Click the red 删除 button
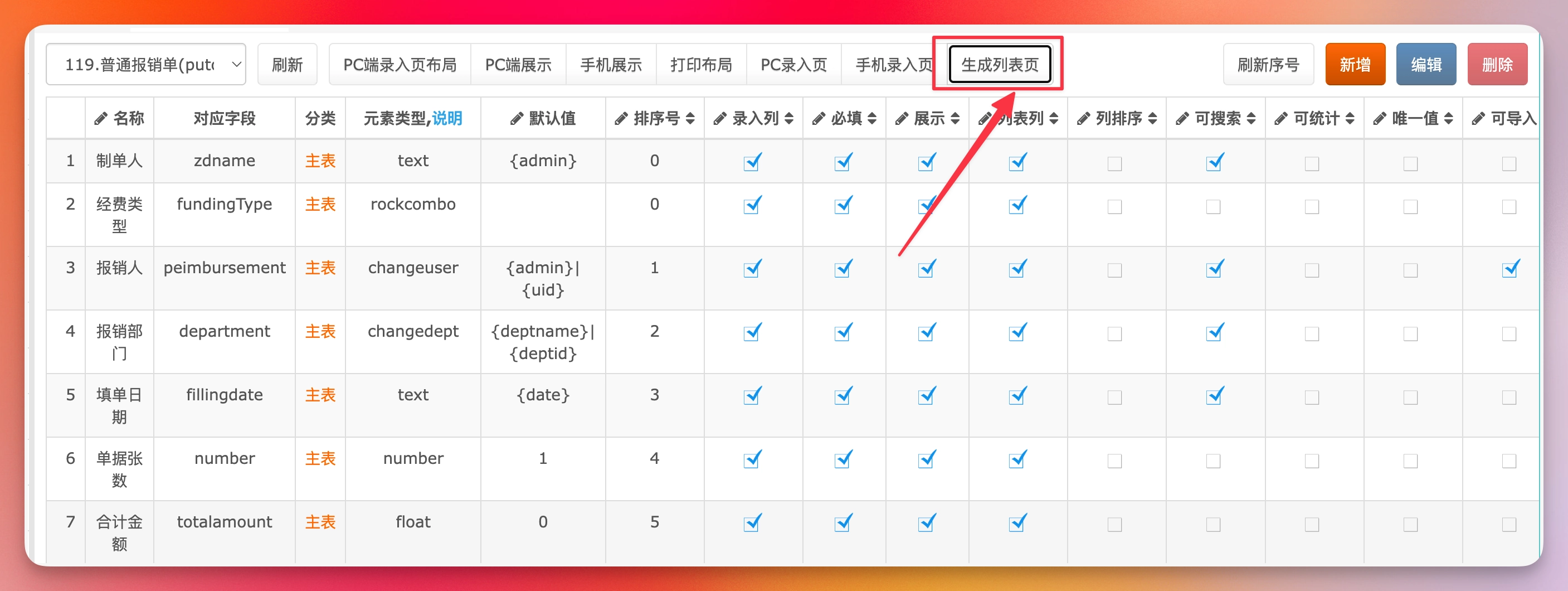 [1497, 65]
